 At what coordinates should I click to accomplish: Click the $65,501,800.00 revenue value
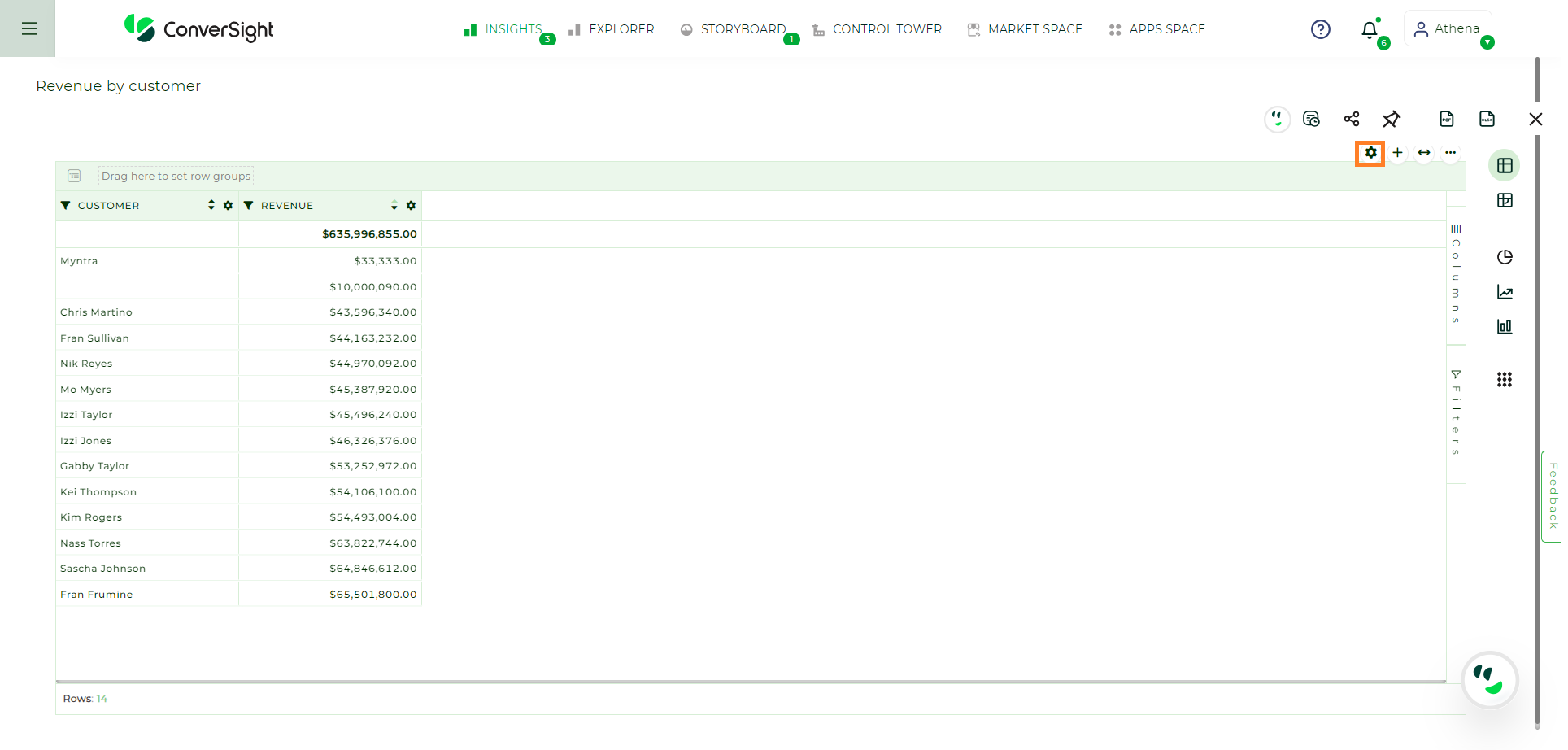point(373,595)
